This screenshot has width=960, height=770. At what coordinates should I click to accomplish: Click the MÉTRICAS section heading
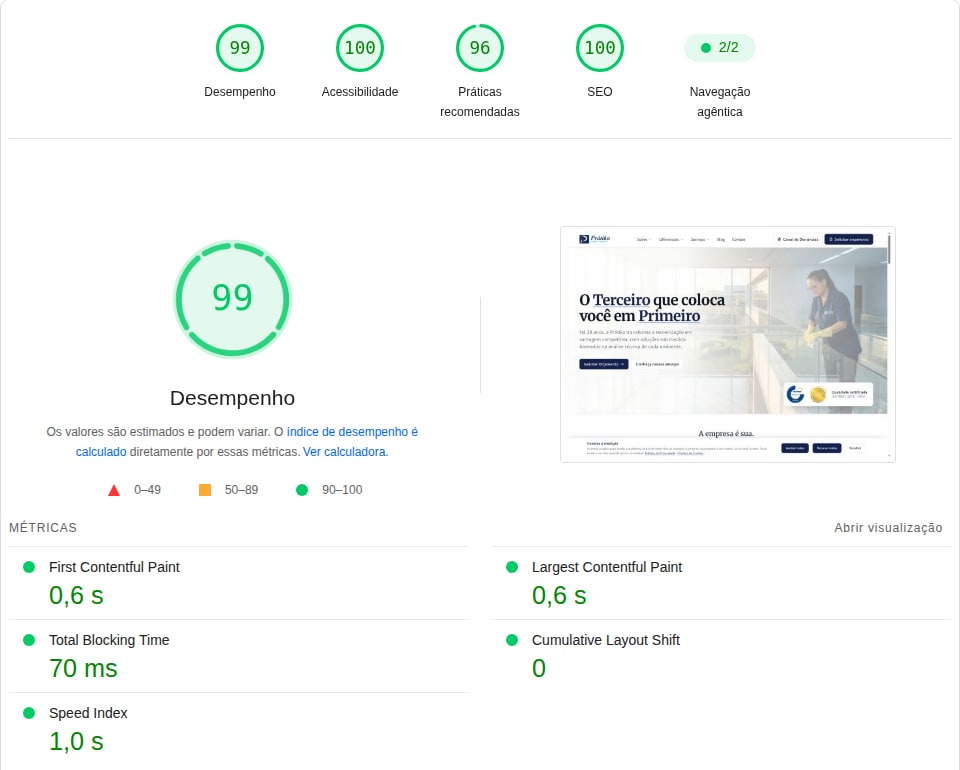[43, 528]
